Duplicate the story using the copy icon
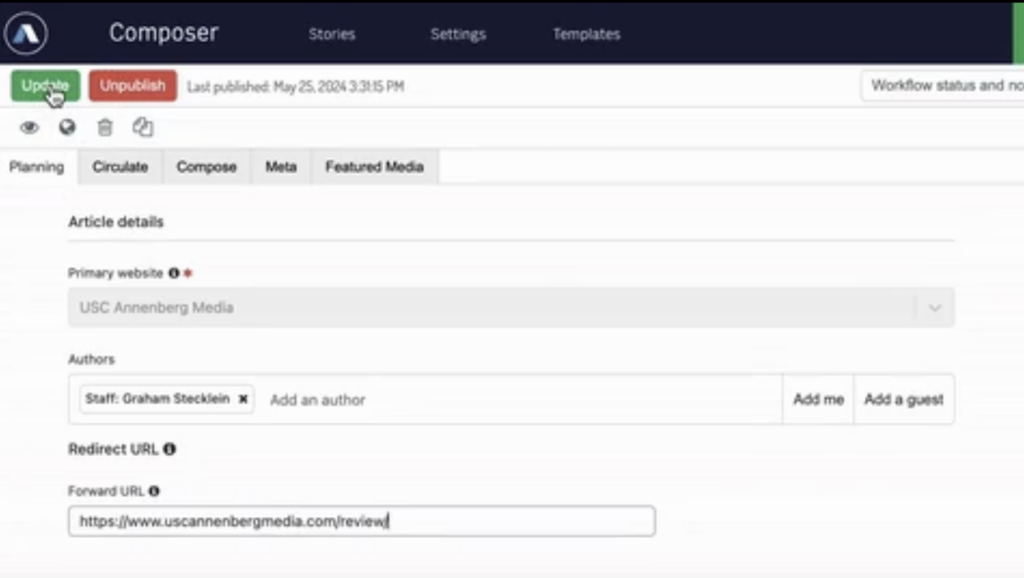1024x578 pixels. click(143, 127)
